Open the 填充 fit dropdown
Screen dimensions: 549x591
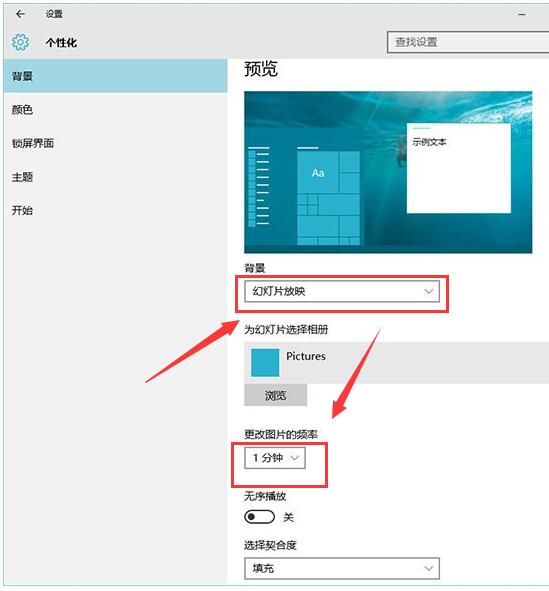[342, 568]
